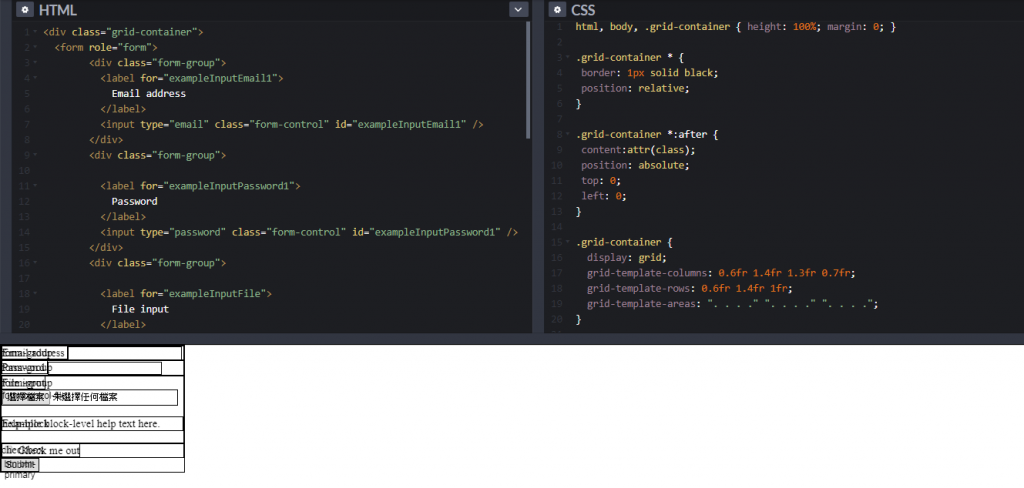The image size is (1024, 488).
Task: Open the HTML editor settings gear
Action: (x=25, y=10)
